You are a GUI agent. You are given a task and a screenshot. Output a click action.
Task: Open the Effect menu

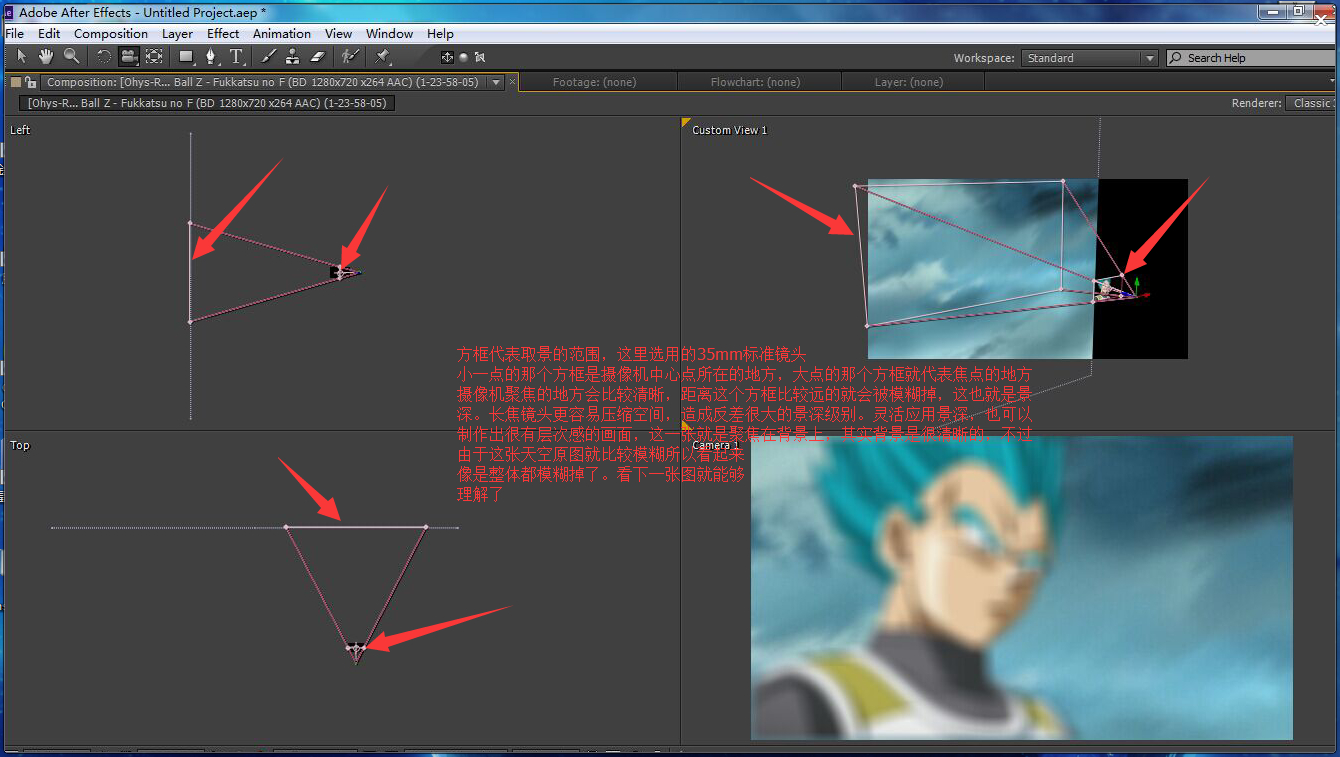(x=223, y=33)
